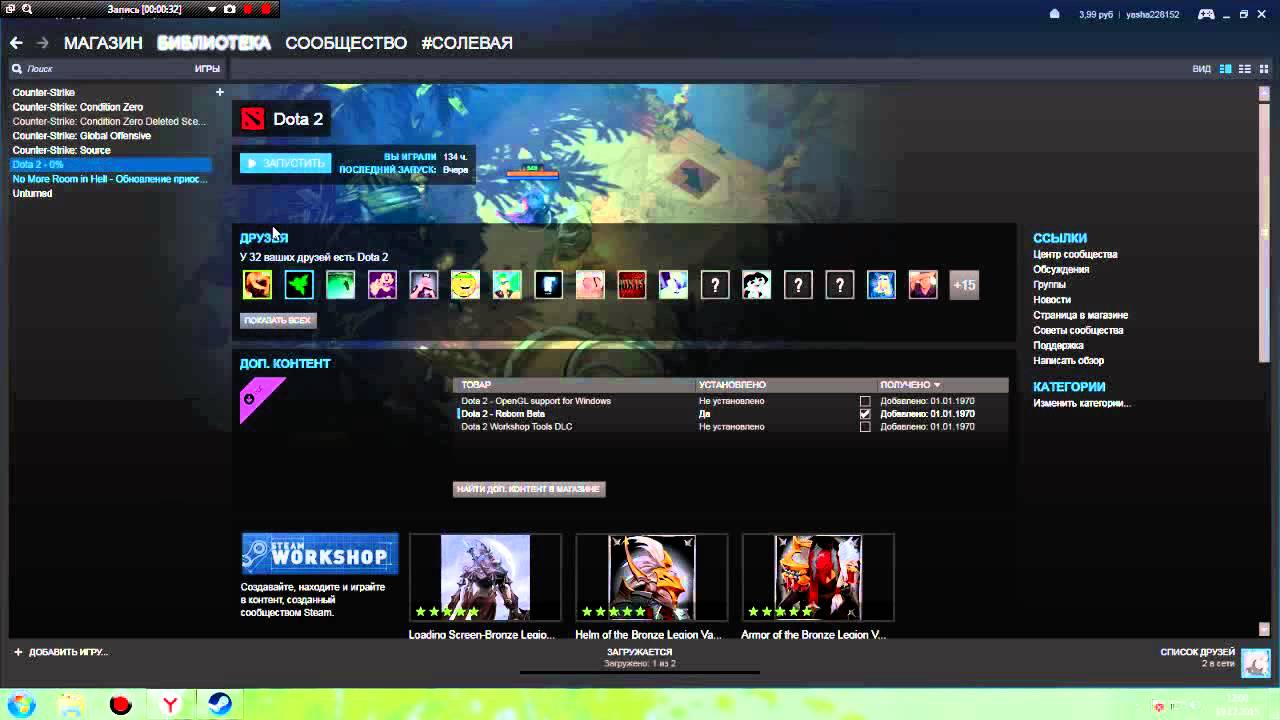Viewport: 1280px width, 720px height.
Task: Click the Dota 2 red logo
Action: [x=253, y=119]
